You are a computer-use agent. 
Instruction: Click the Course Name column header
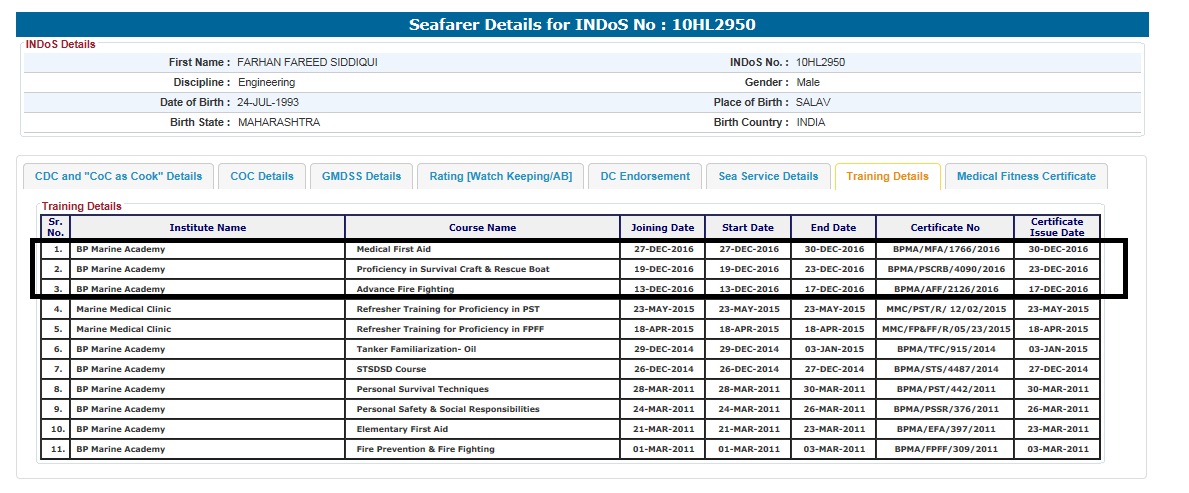482,227
